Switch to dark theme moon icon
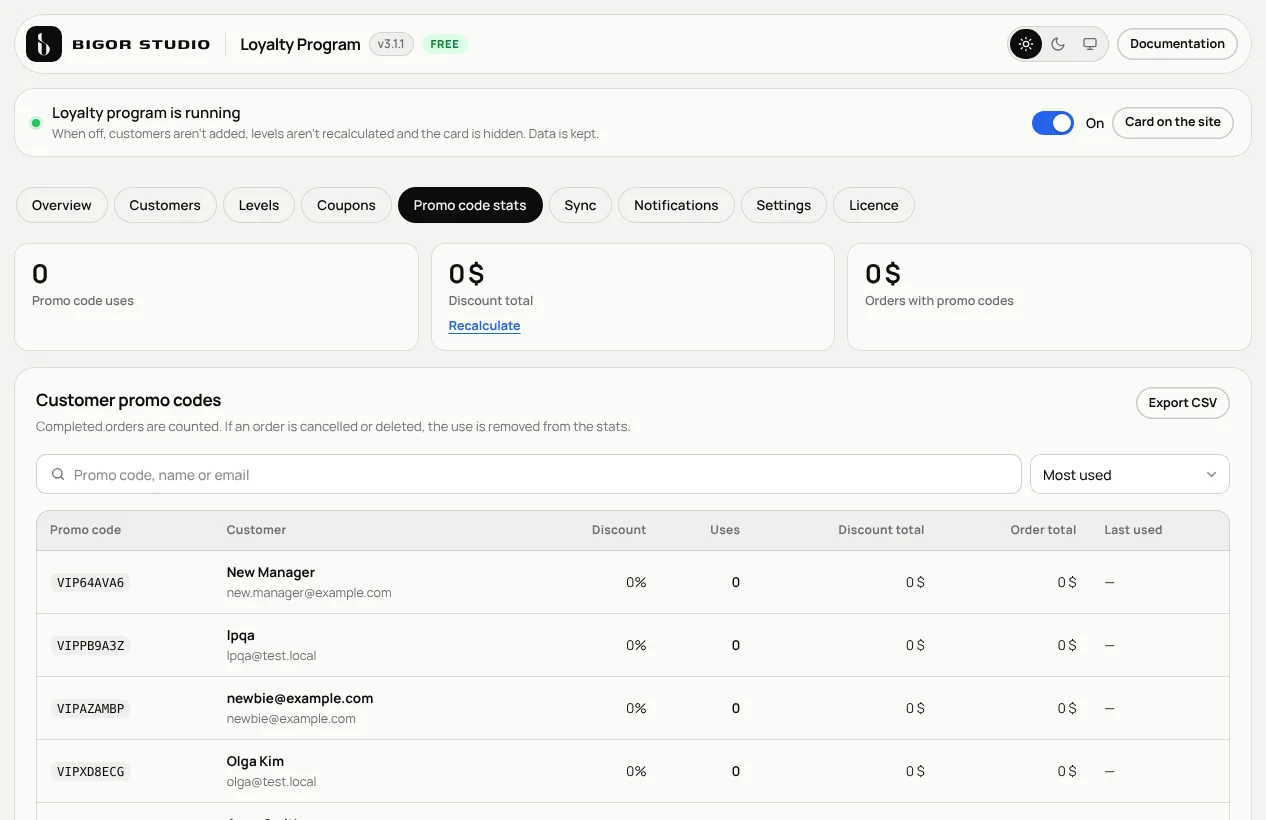The height and width of the screenshot is (820, 1266). coord(1058,44)
